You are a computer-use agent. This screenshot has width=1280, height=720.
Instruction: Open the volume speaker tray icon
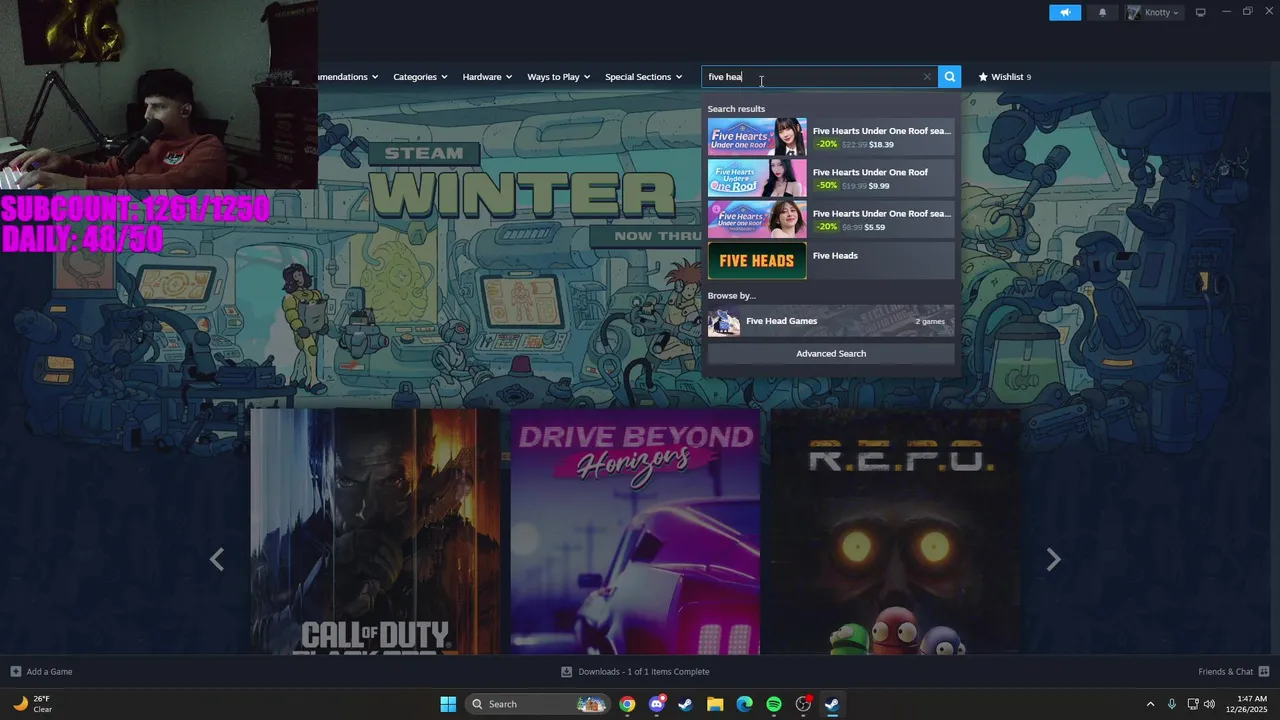click(1209, 704)
